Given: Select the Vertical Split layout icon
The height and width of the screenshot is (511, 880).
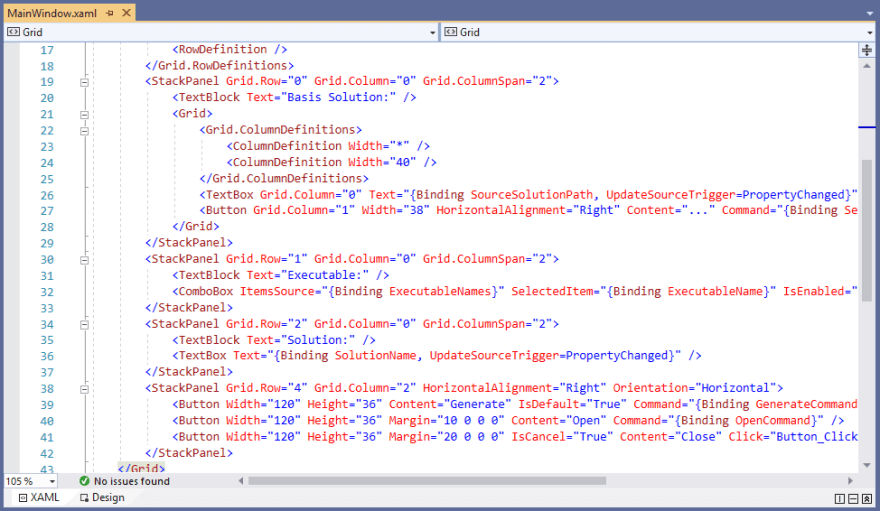Looking at the screenshot, I should pos(840,499).
